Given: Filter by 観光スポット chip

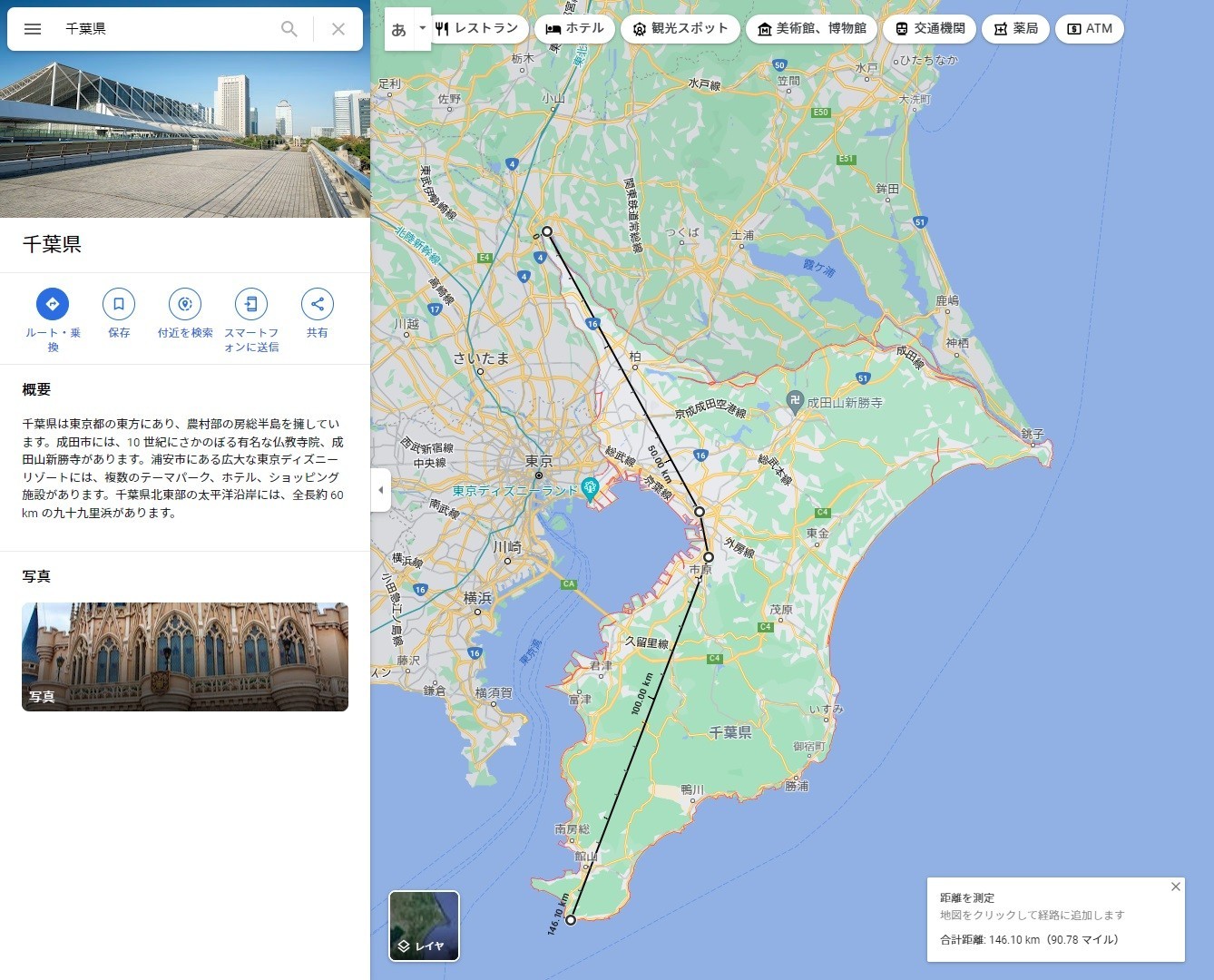Looking at the screenshot, I should tap(680, 29).
